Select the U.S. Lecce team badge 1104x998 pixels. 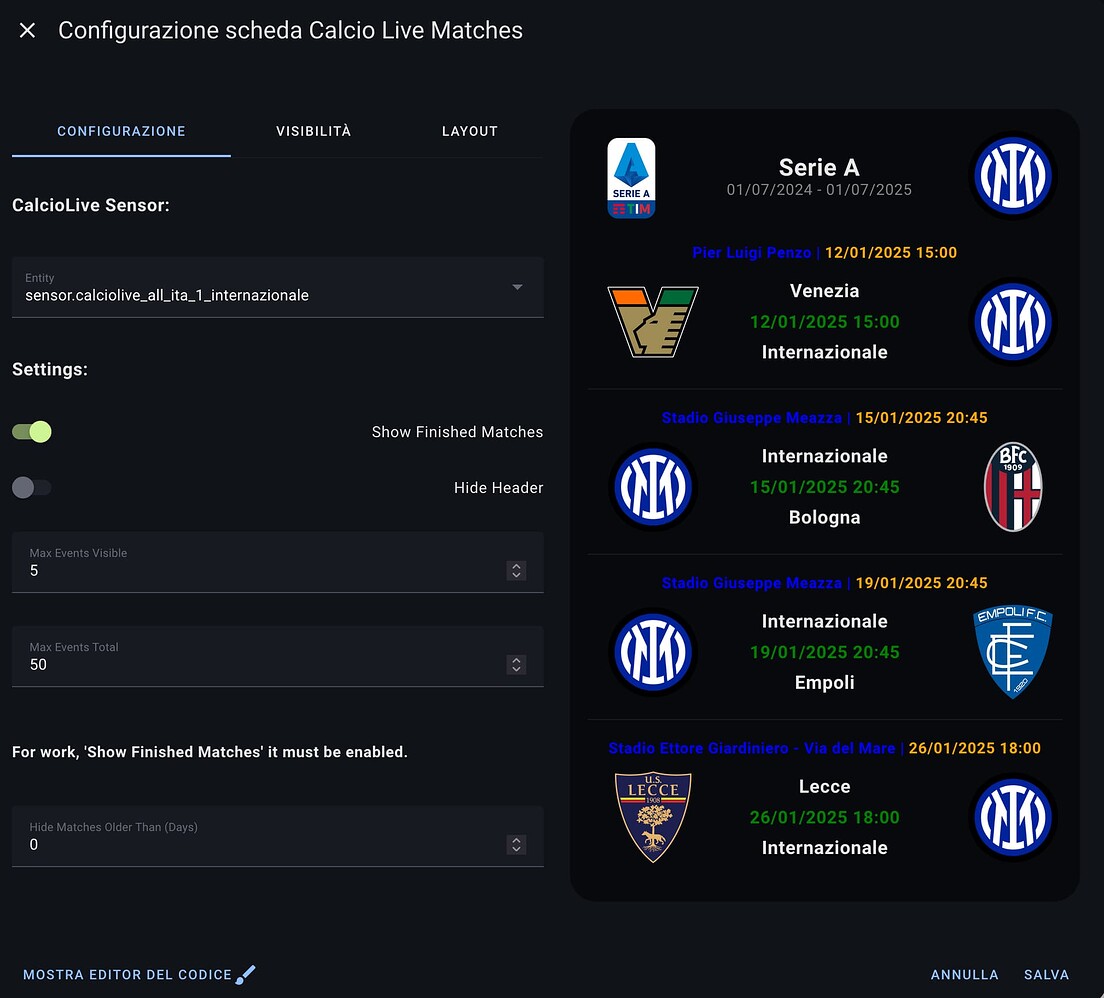click(653, 816)
